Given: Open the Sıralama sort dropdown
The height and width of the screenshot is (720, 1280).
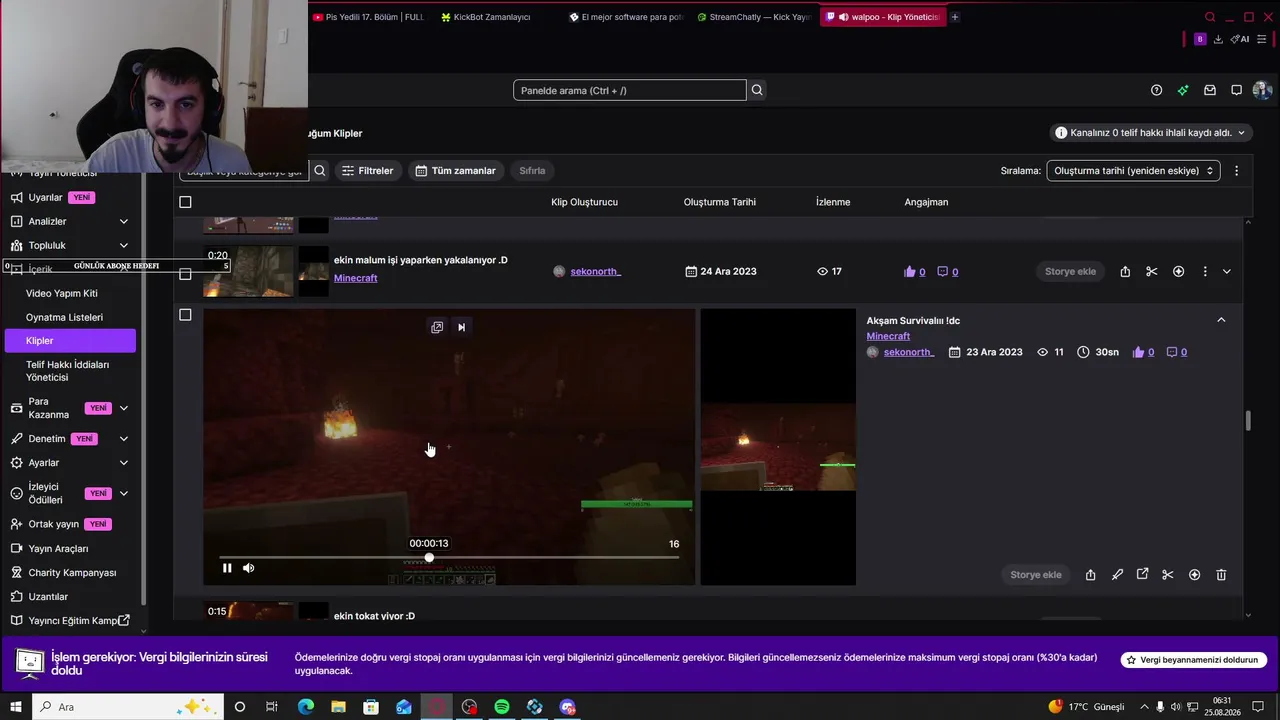Looking at the screenshot, I should pyautogui.click(x=1133, y=171).
